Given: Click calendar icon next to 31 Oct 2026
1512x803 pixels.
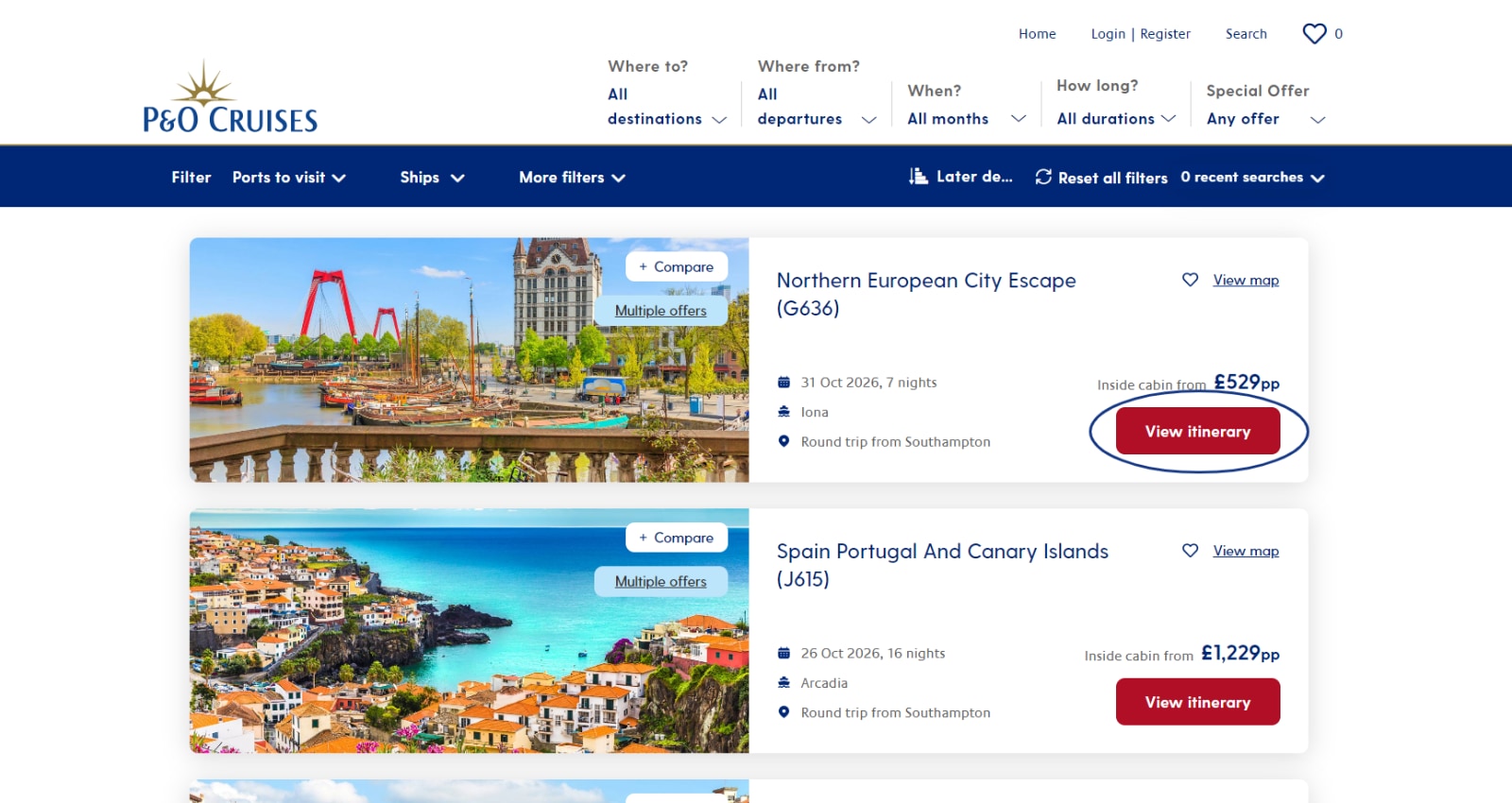Looking at the screenshot, I should pyautogui.click(x=783, y=383).
